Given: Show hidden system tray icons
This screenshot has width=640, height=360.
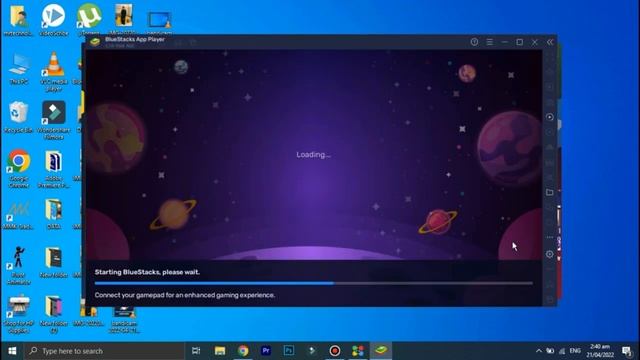Looking at the screenshot, I should pos(539,351).
